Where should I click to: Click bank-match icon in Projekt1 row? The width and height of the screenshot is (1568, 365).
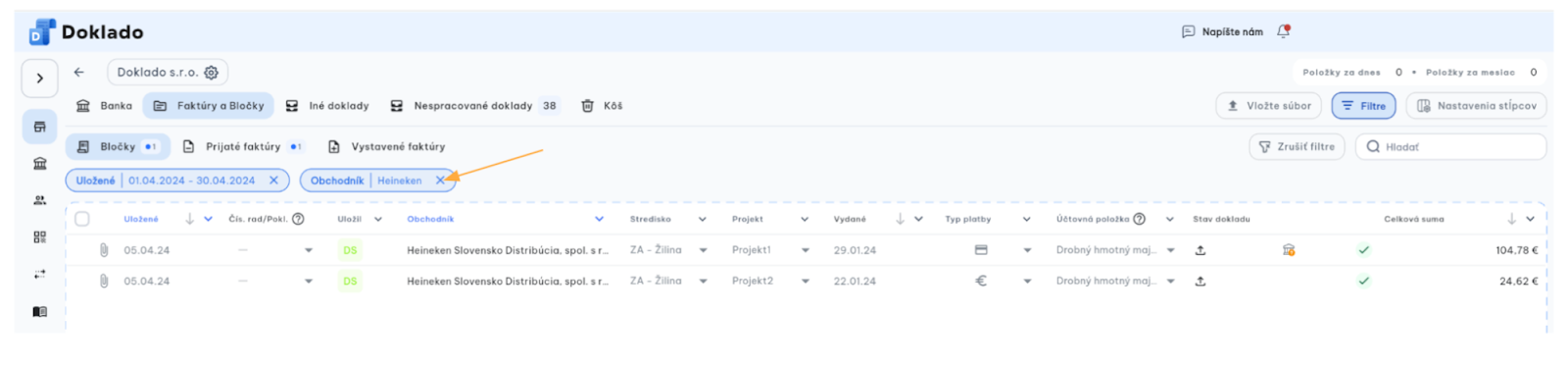tap(1289, 250)
